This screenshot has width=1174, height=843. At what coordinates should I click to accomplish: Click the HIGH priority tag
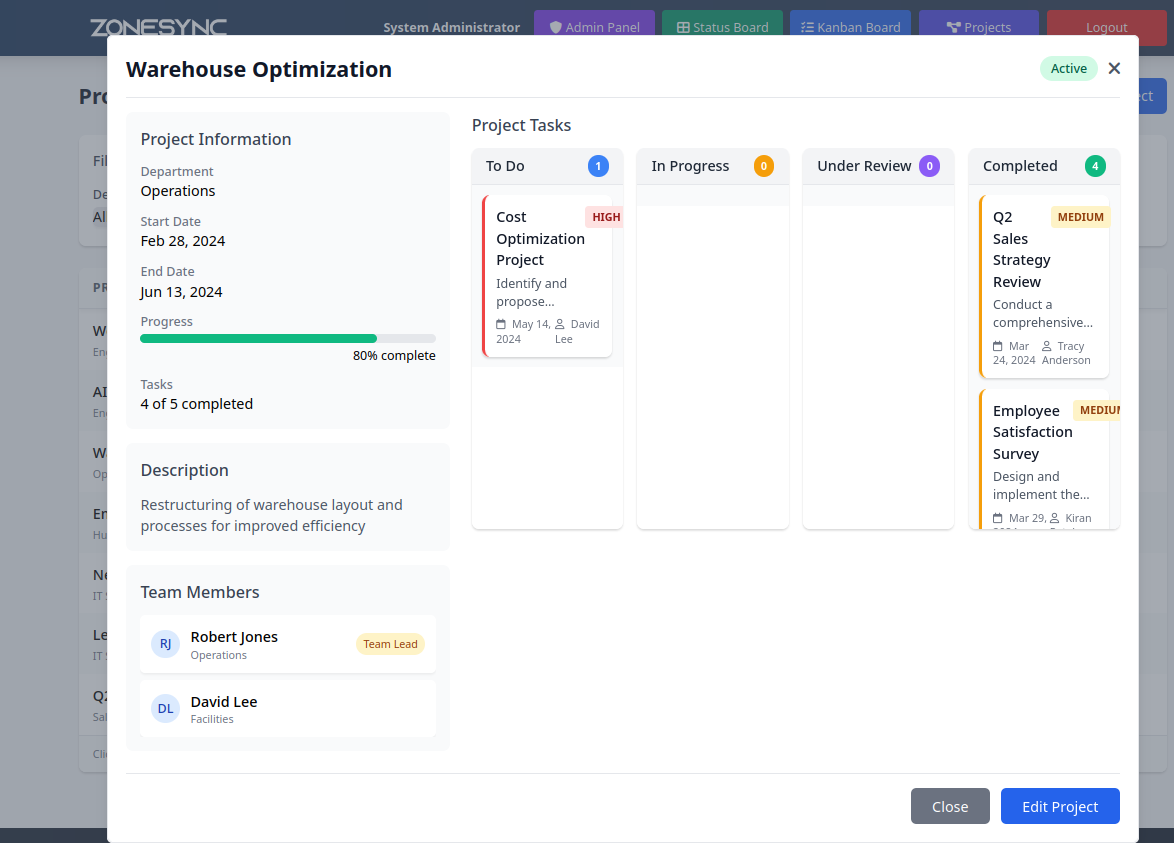click(606, 217)
